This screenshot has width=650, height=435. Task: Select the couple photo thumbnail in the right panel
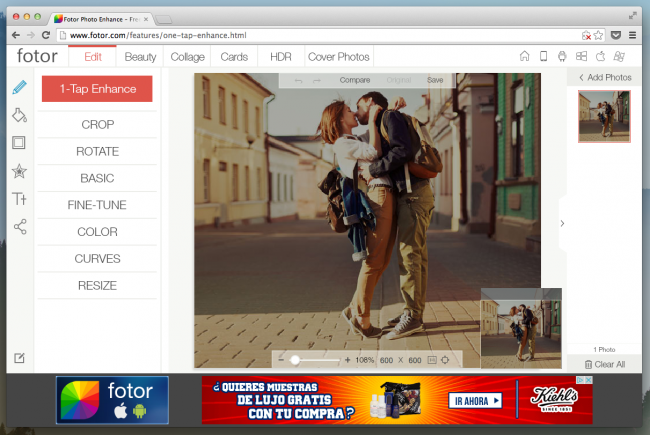604,117
